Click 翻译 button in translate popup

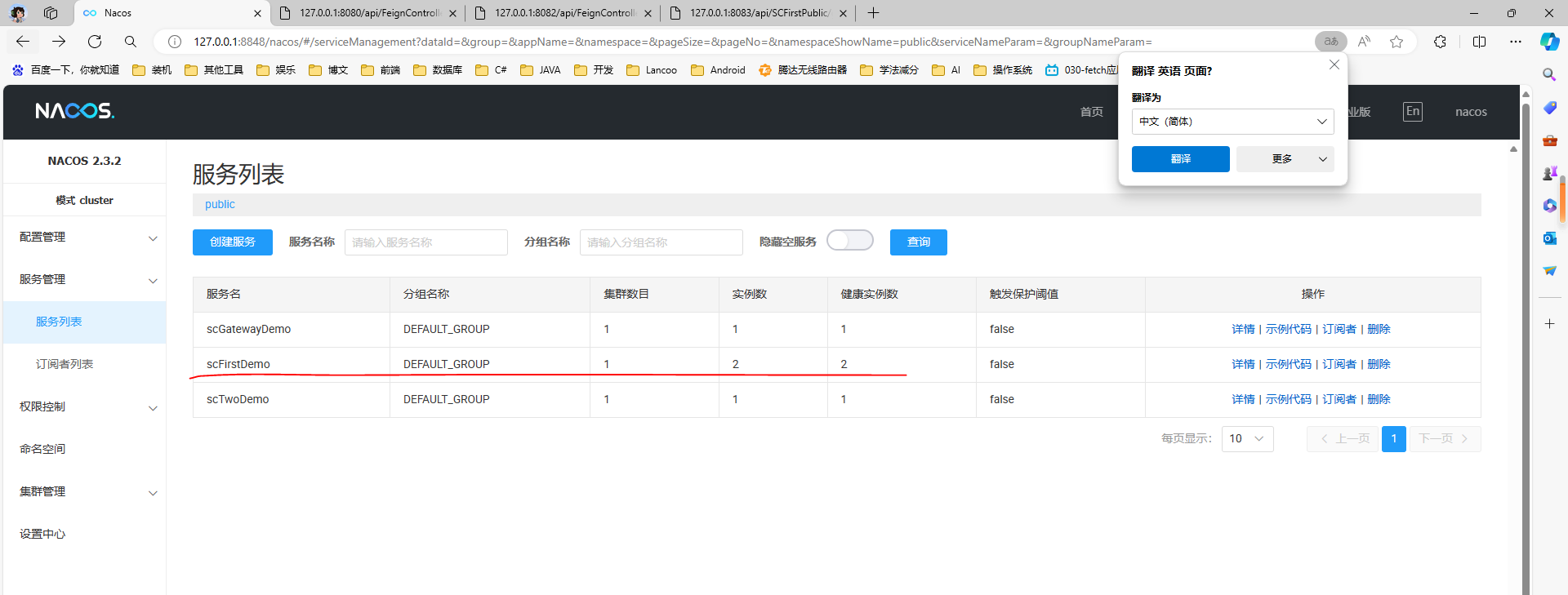(1180, 159)
